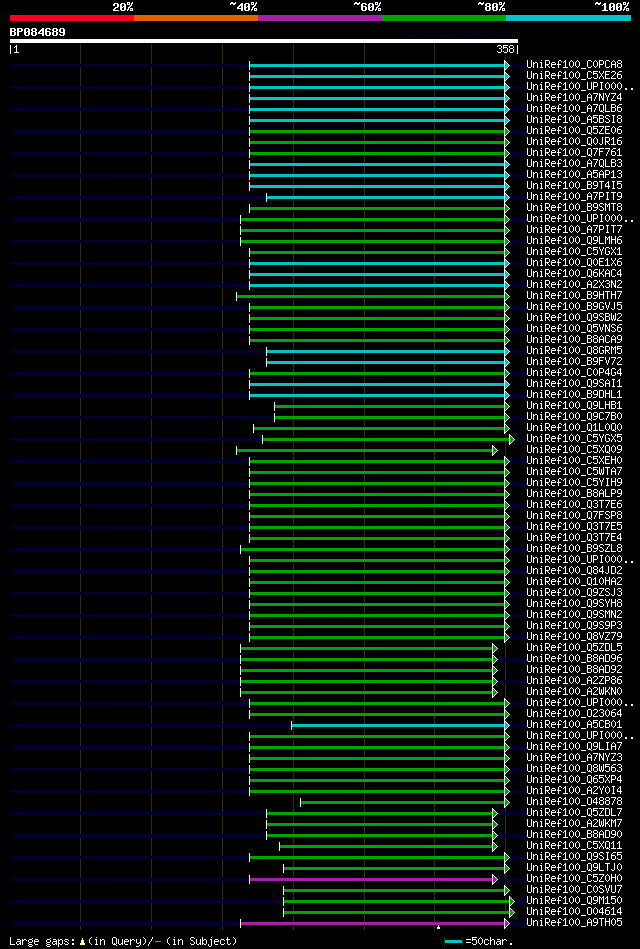The image size is (640, 949).
Task: Select the UniRef100_A9TH05 label
Action: (x=574, y=924)
